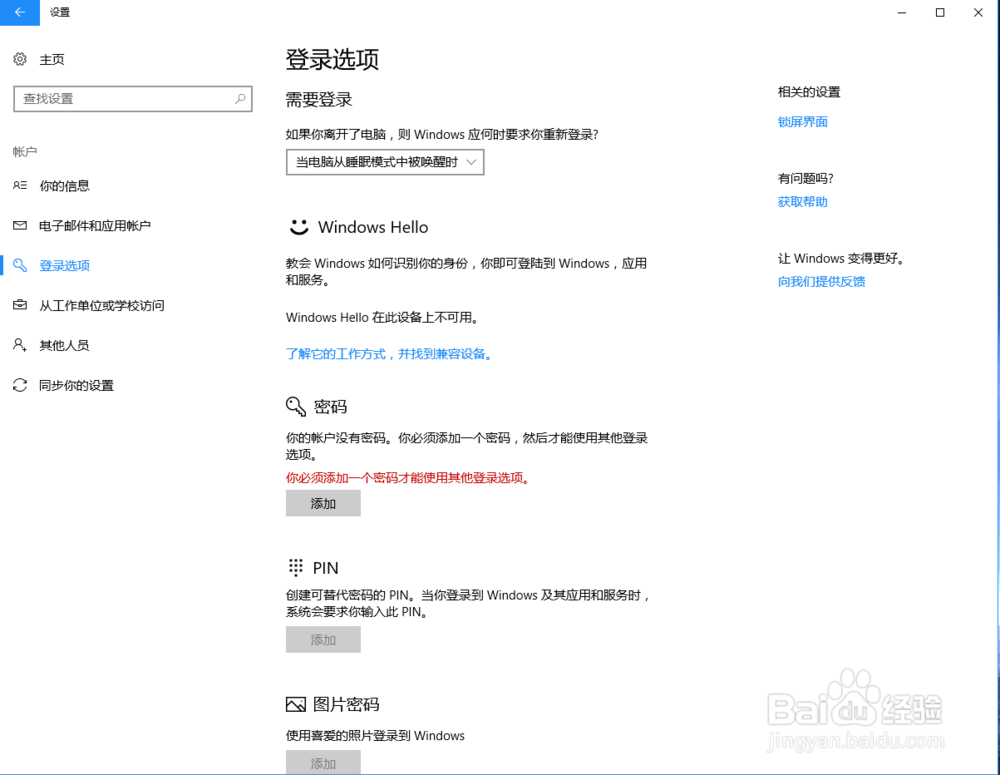Expand the 当电脑从睡眠模式中被唤醒时 dropdown
The image size is (1000, 775).
[x=385, y=162]
